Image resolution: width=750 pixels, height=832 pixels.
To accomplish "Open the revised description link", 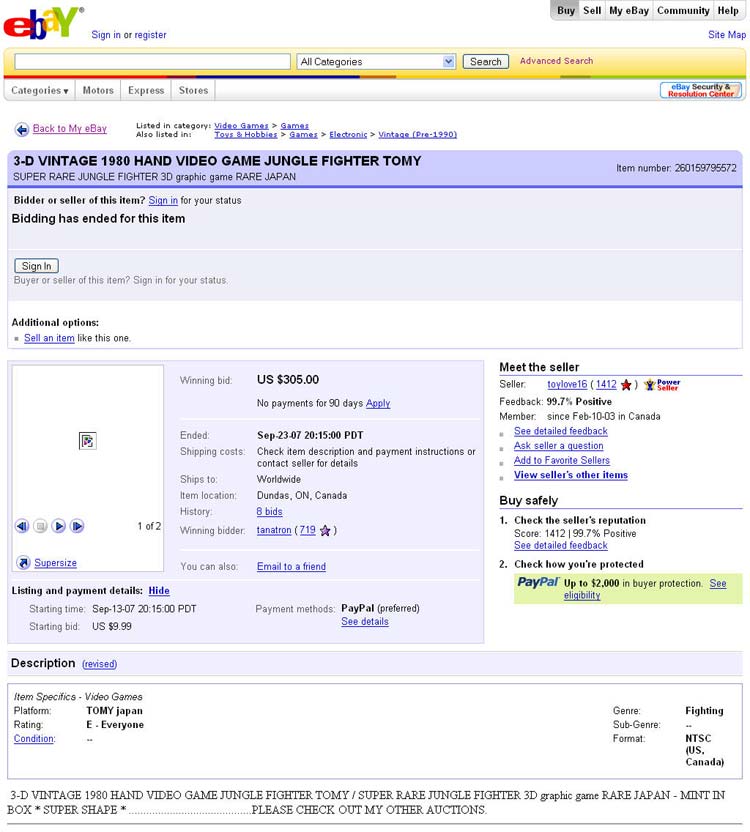I will (x=99, y=664).
